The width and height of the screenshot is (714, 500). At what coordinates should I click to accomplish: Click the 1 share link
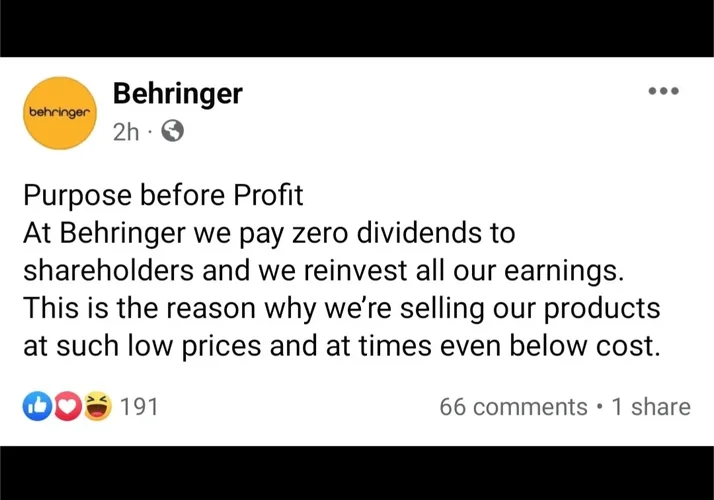(650, 407)
